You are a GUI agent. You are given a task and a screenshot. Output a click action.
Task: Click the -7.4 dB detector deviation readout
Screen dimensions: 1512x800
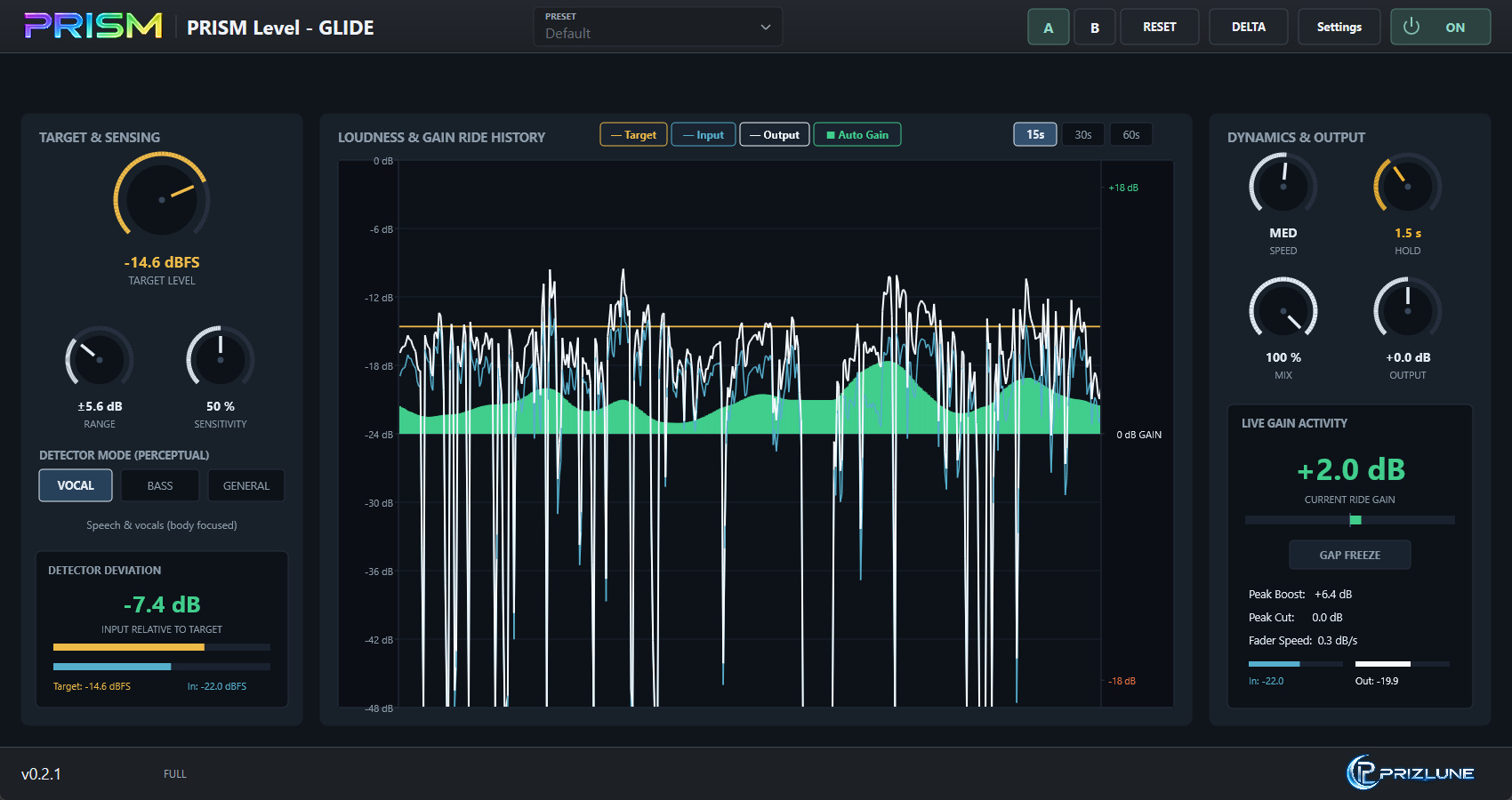point(162,604)
